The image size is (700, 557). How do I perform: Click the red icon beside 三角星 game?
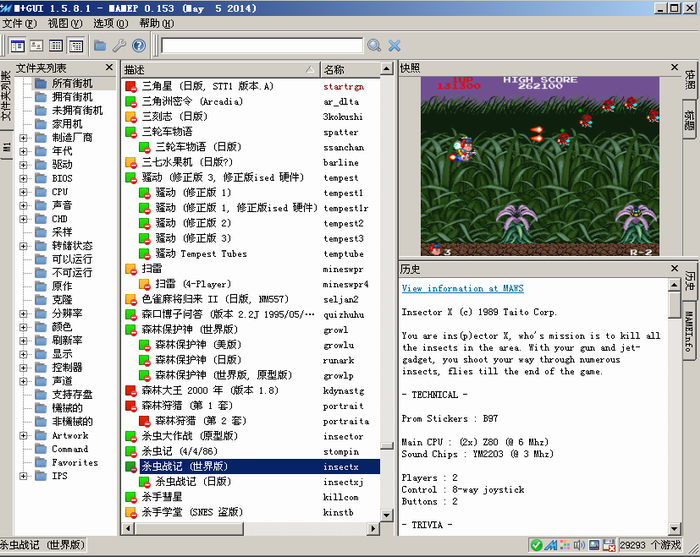pos(131,87)
